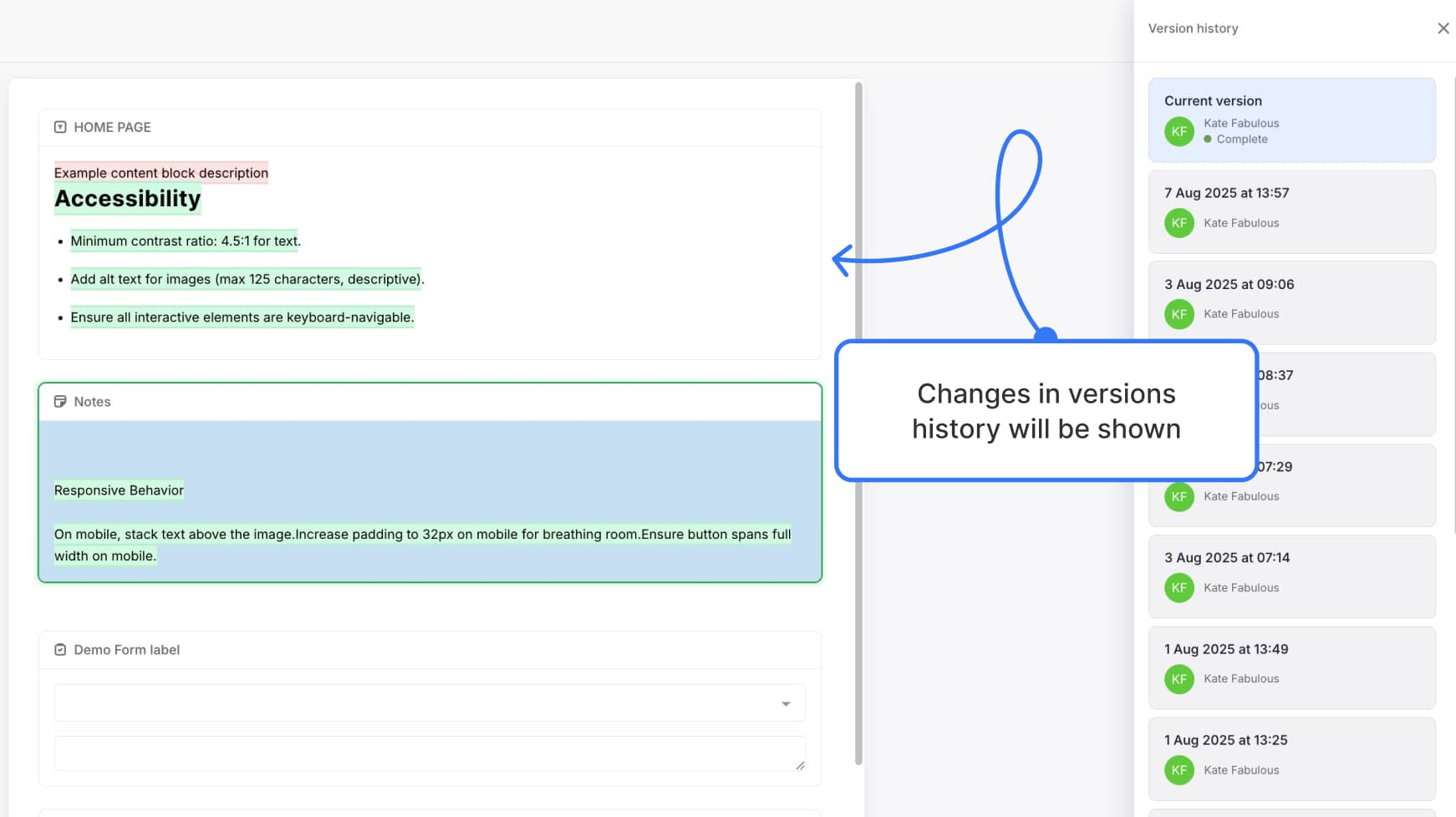Click 'Complete' status label
Image resolution: width=1456 pixels, height=817 pixels.
click(x=1242, y=140)
